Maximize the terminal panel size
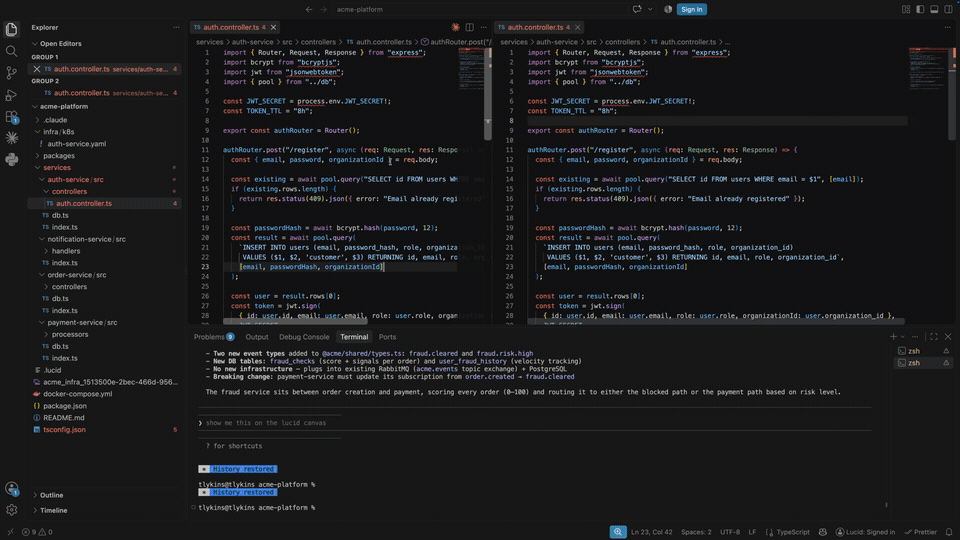Image resolution: width=960 pixels, height=540 pixels. click(934, 337)
